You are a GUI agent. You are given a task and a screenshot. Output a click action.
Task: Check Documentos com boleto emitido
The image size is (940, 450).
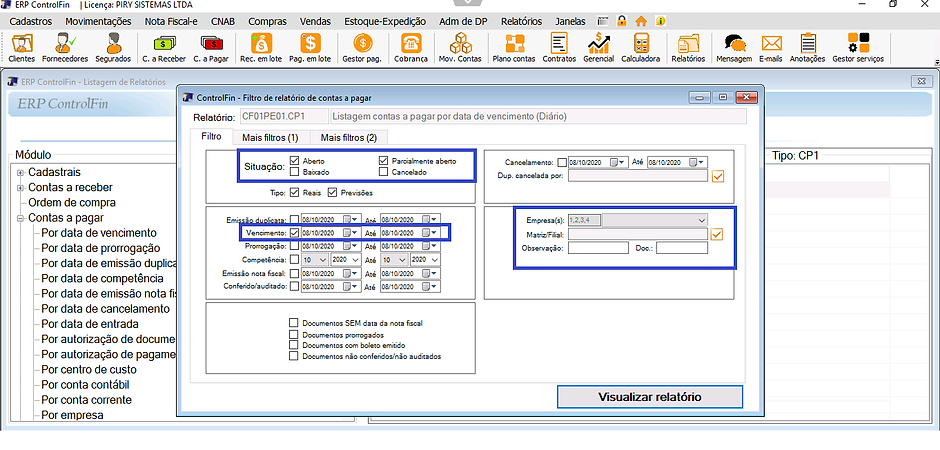coord(293,345)
